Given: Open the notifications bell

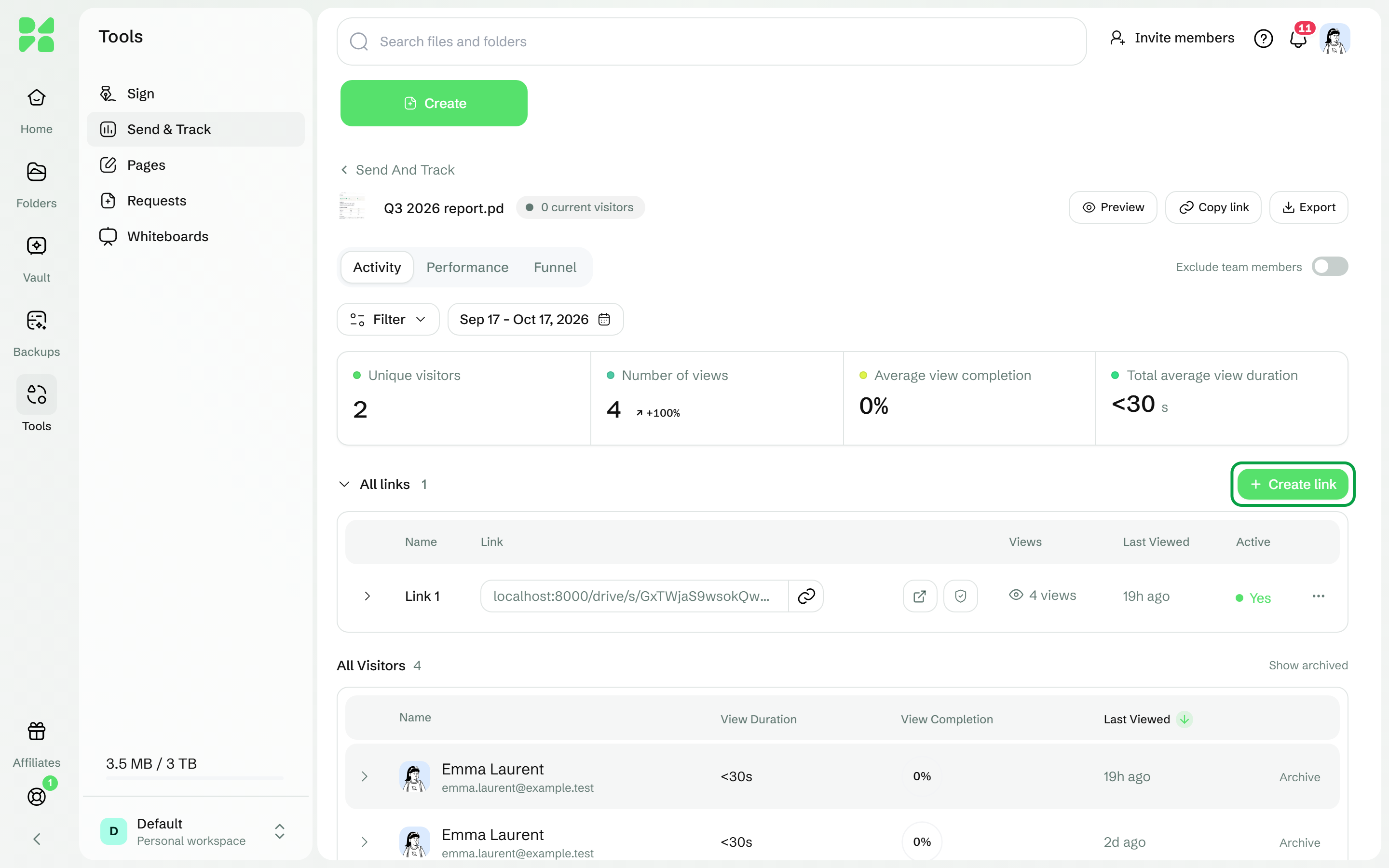Looking at the screenshot, I should 1298,39.
